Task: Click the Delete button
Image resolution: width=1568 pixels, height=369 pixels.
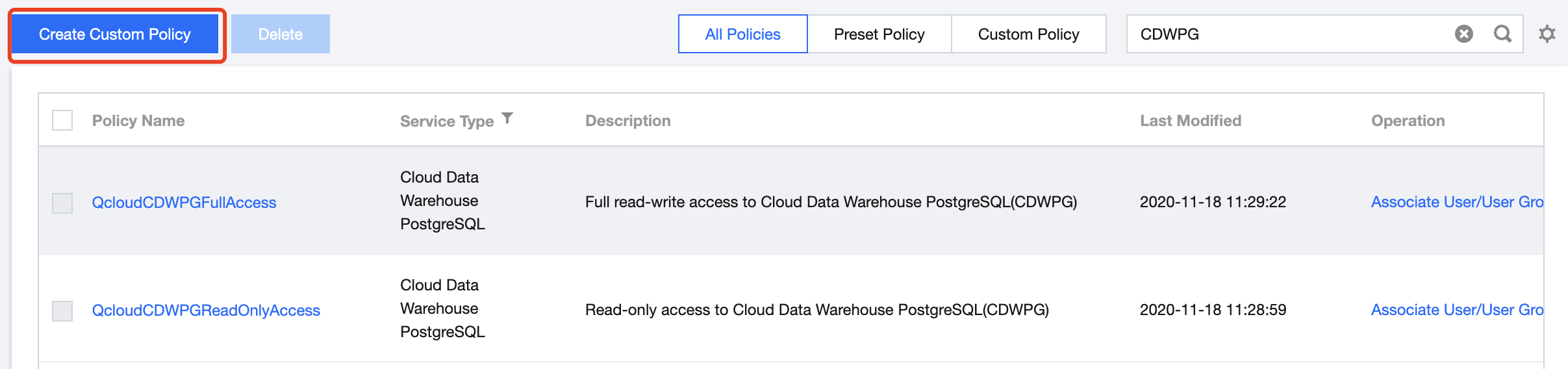Action: coord(281,34)
